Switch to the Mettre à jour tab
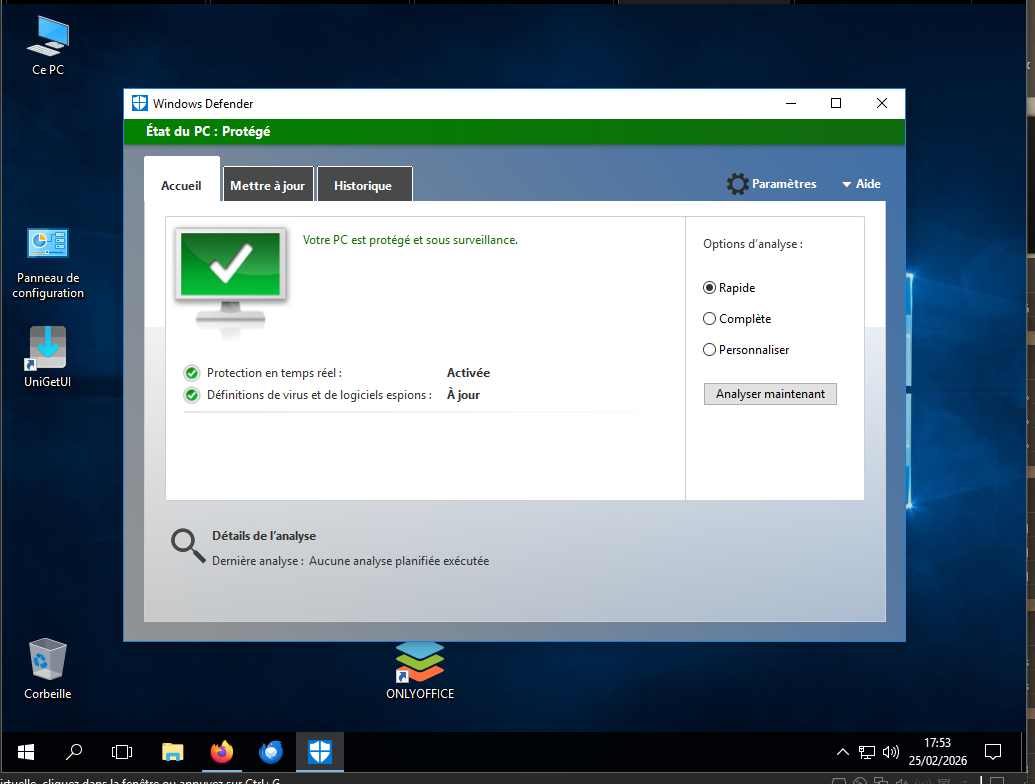Viewport: 1035px width, 784px height. coord(267,185)
